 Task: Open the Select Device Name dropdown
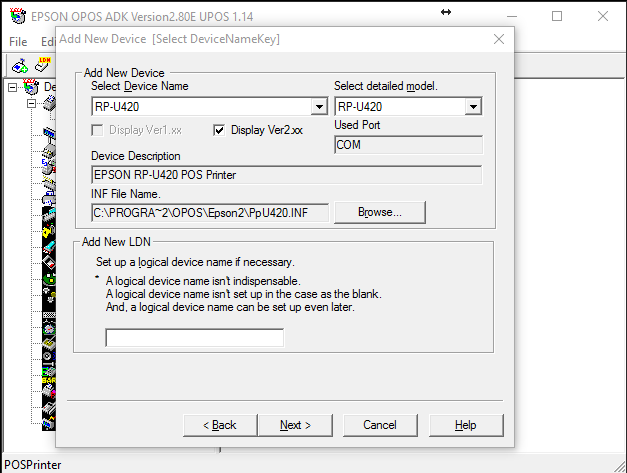[x=319, y=107]
